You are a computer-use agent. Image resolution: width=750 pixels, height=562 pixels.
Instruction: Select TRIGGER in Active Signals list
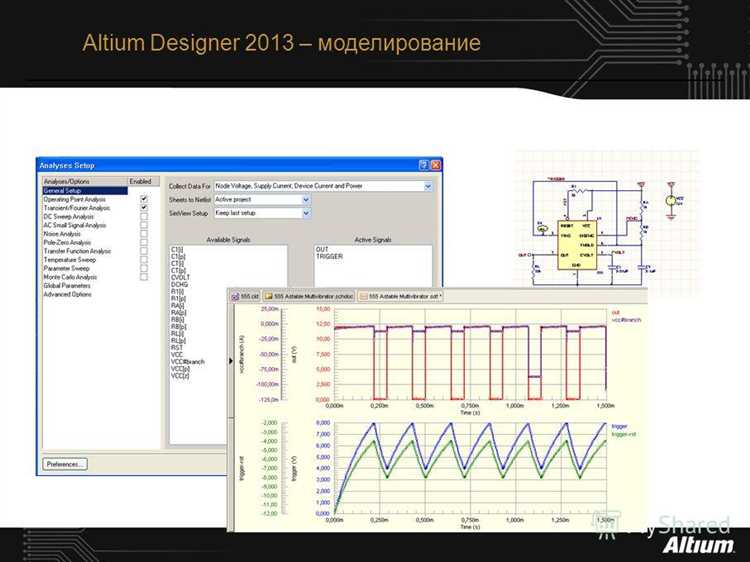point(329,256)
